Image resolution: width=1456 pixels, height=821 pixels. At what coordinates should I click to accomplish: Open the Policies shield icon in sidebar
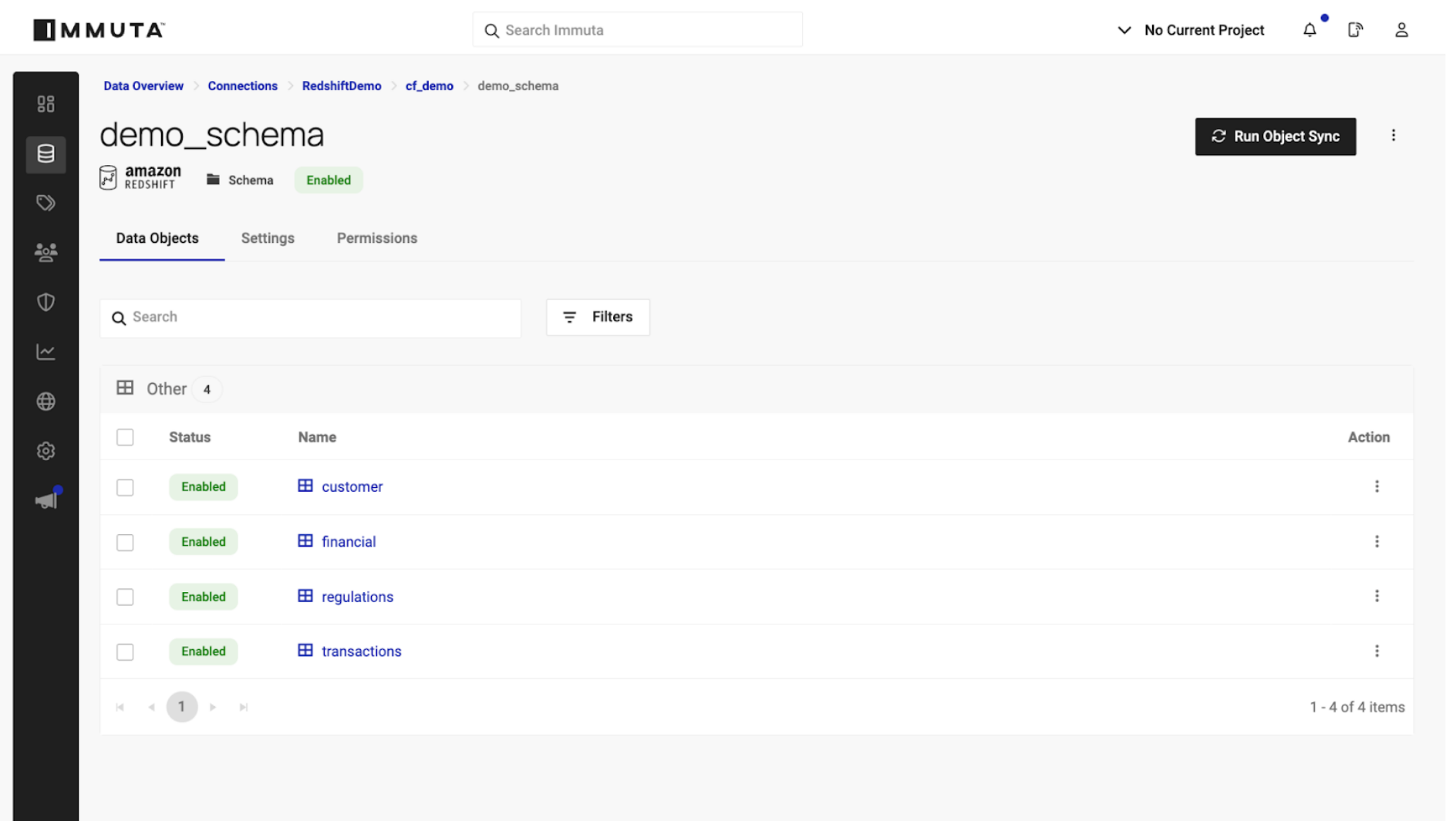point(45,302)
